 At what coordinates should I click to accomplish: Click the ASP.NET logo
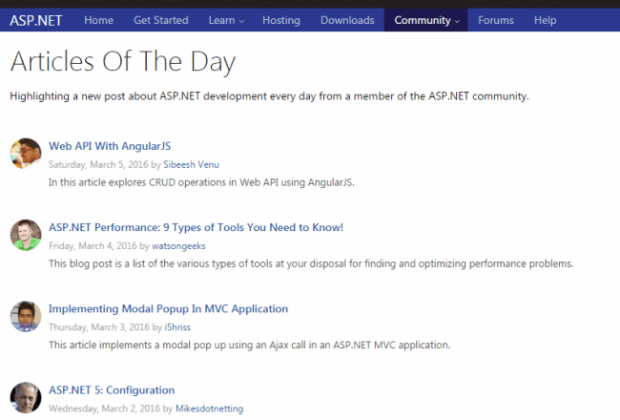[x=36, y=20]
